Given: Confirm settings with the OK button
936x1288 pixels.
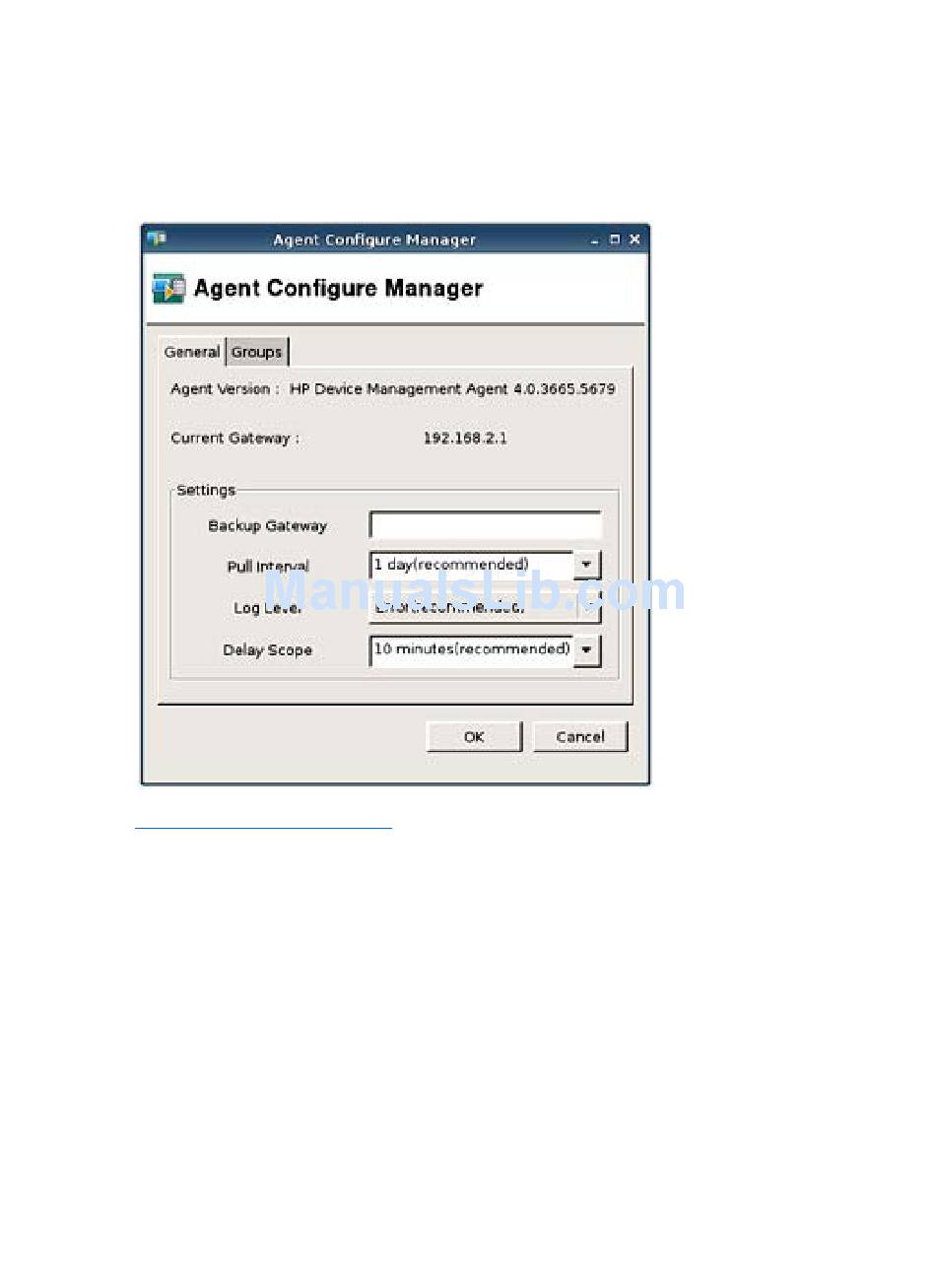Looking at the screenshot, I should click(474, 737).
